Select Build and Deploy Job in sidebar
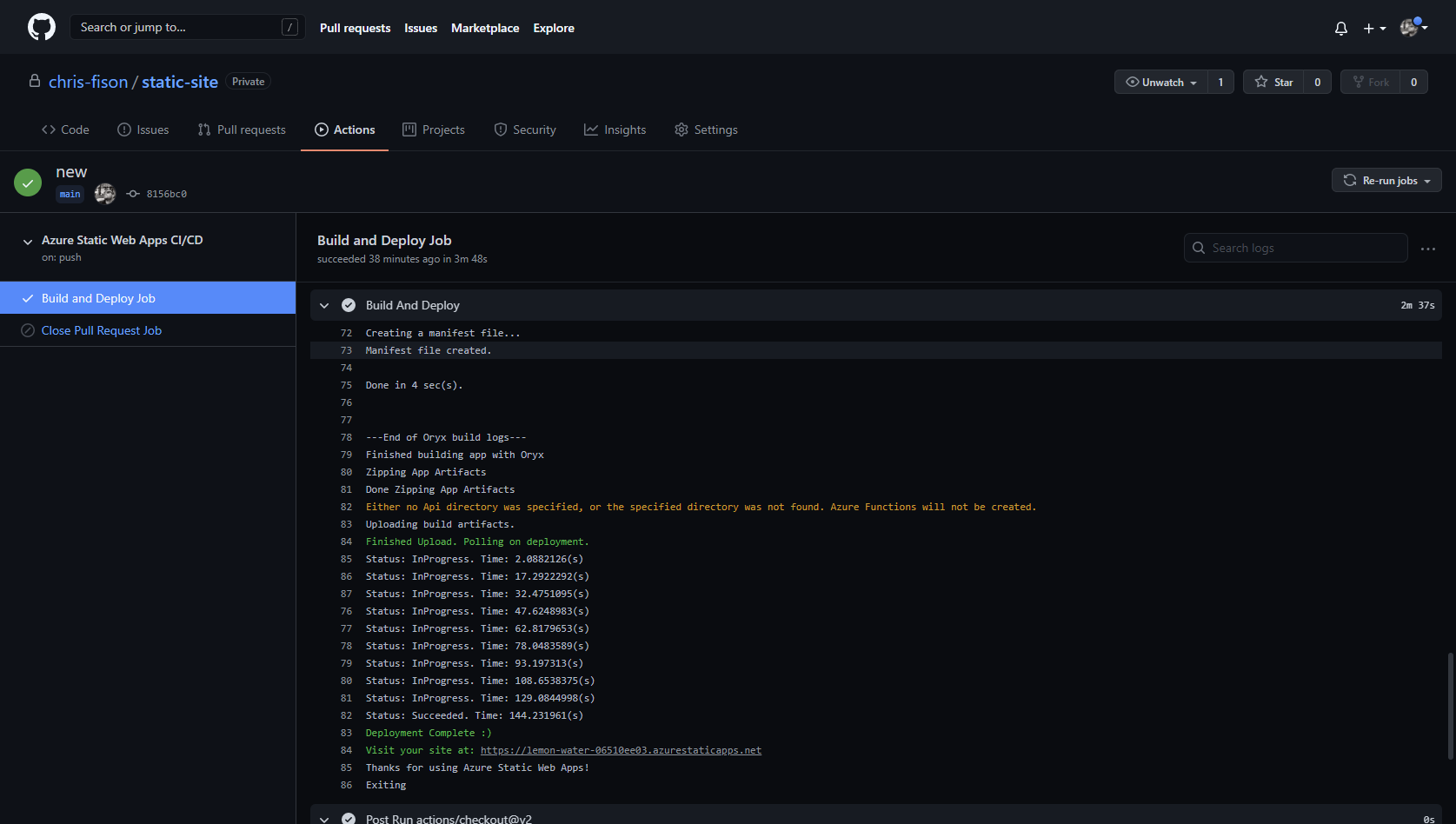This screenshot has width=1456, height=824. click(x=148, y=298)
